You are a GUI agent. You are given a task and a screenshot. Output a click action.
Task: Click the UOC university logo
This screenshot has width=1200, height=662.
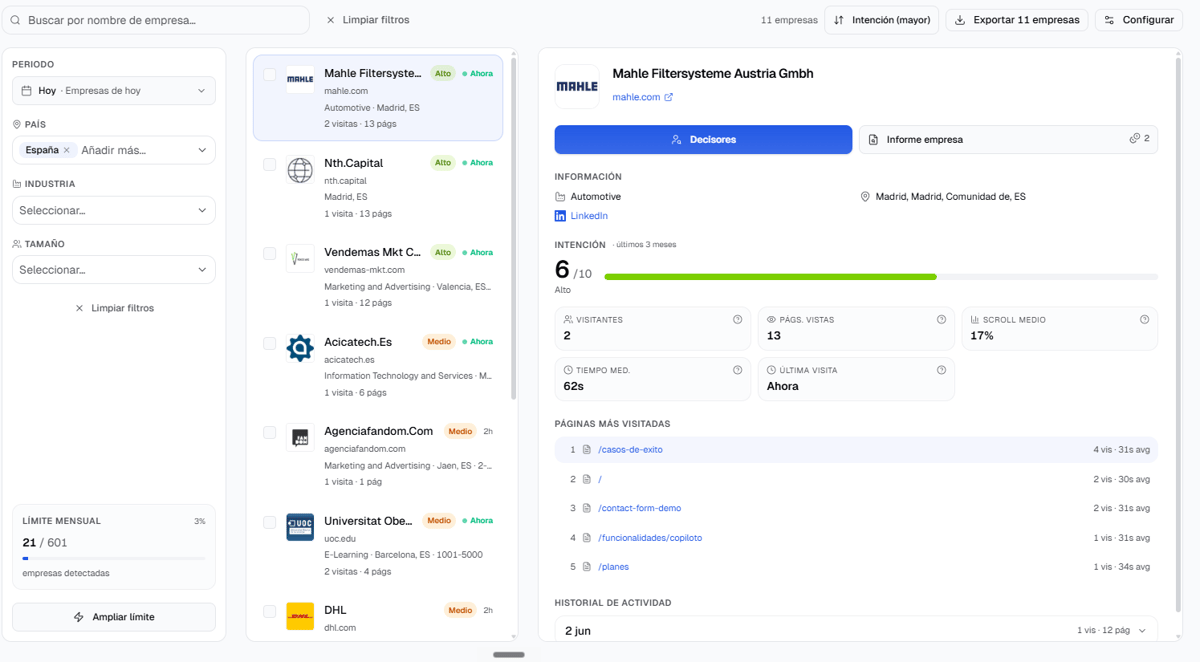click(300, 527)
